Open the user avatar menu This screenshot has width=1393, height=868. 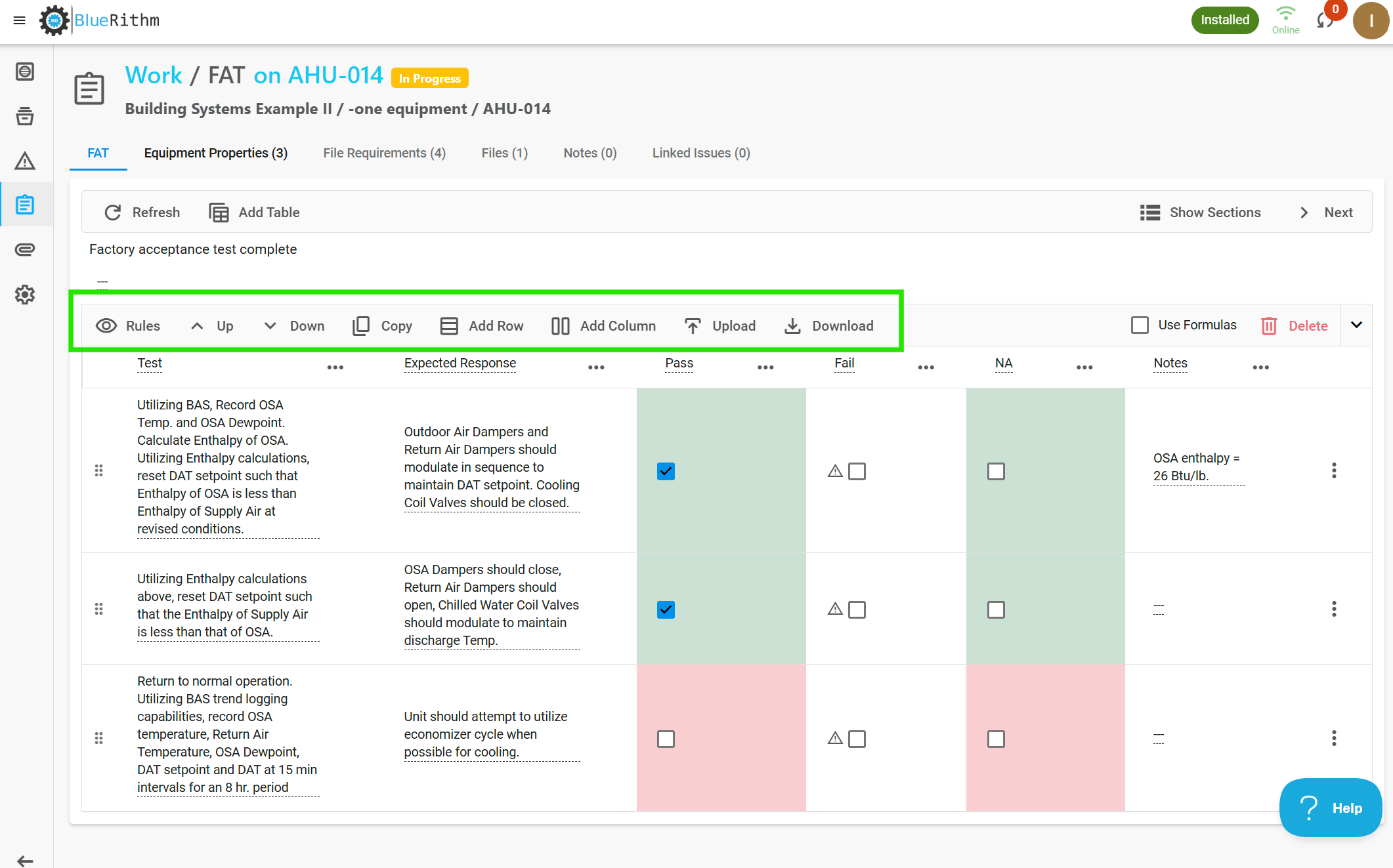1370,21
